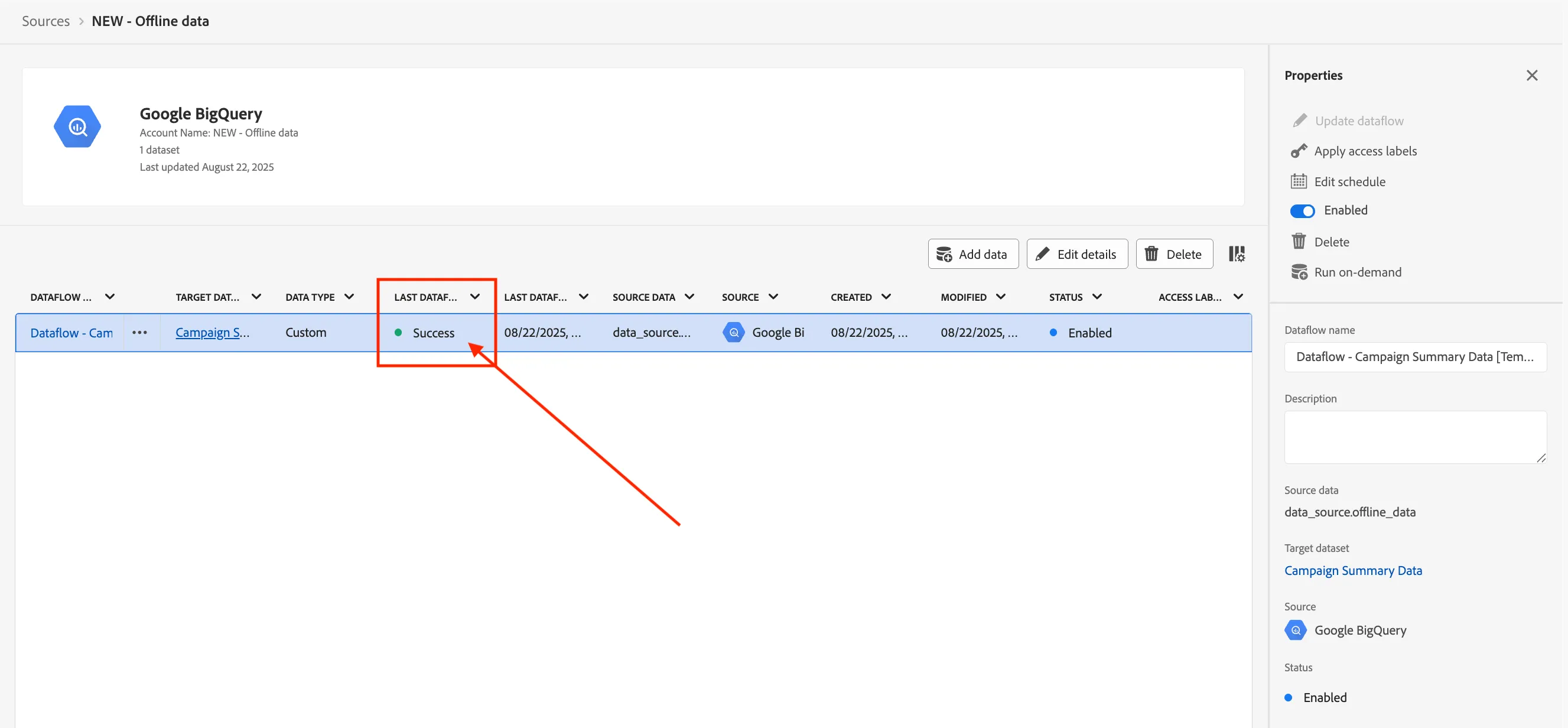The width and height of the screenshot is (1568, 728).
Task: Expand the DATAFLOW column header chevron
Action: point(109,297)
